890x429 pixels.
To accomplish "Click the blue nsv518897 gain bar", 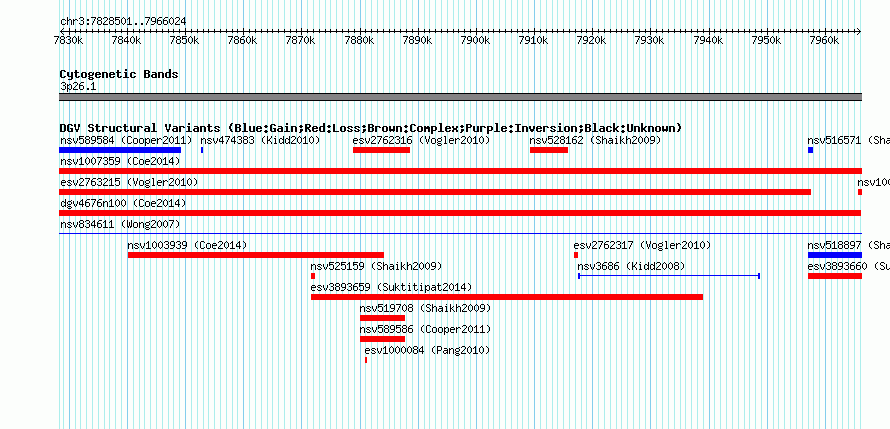I will (x=835, y=255).
